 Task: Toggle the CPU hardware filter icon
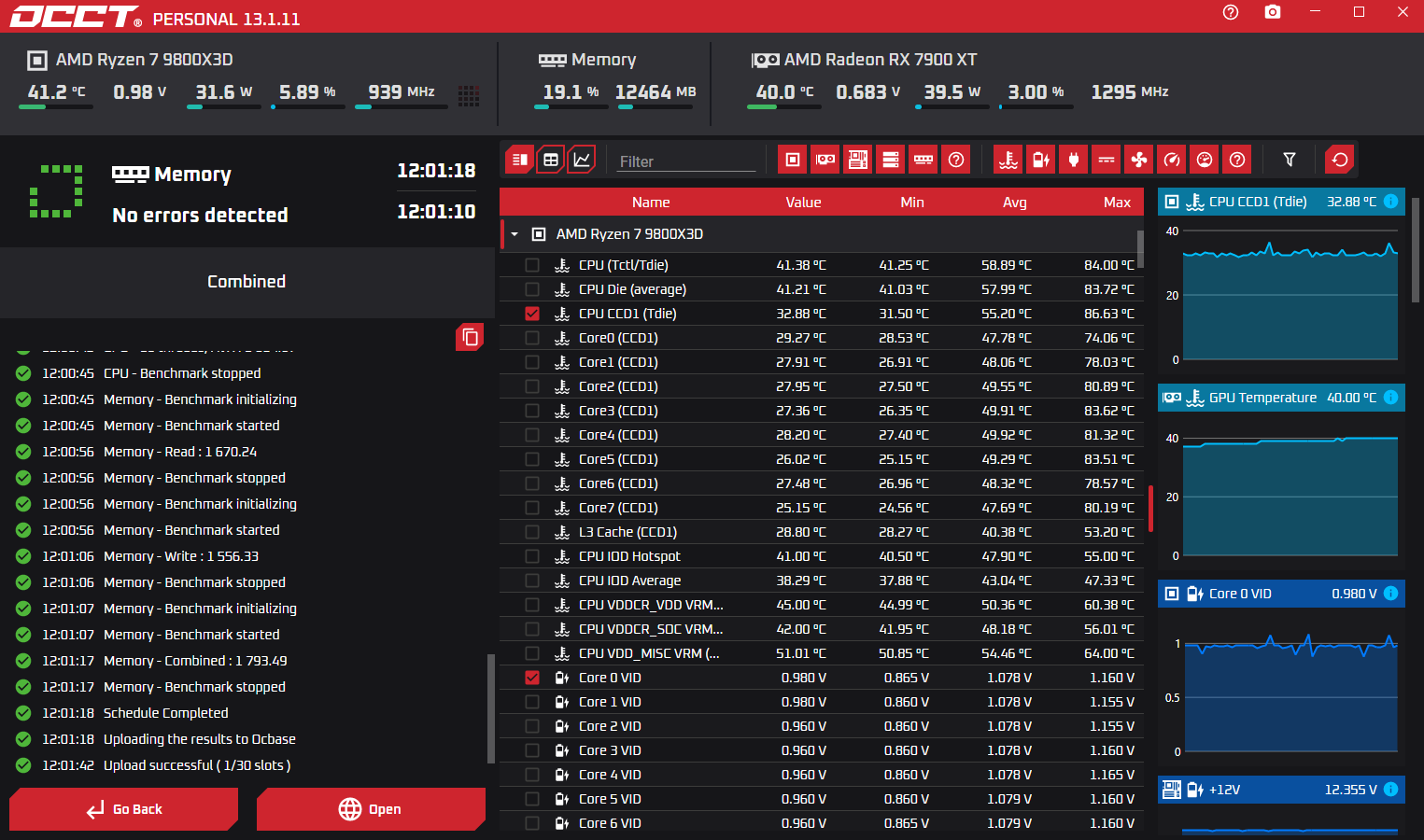point(792,160)
